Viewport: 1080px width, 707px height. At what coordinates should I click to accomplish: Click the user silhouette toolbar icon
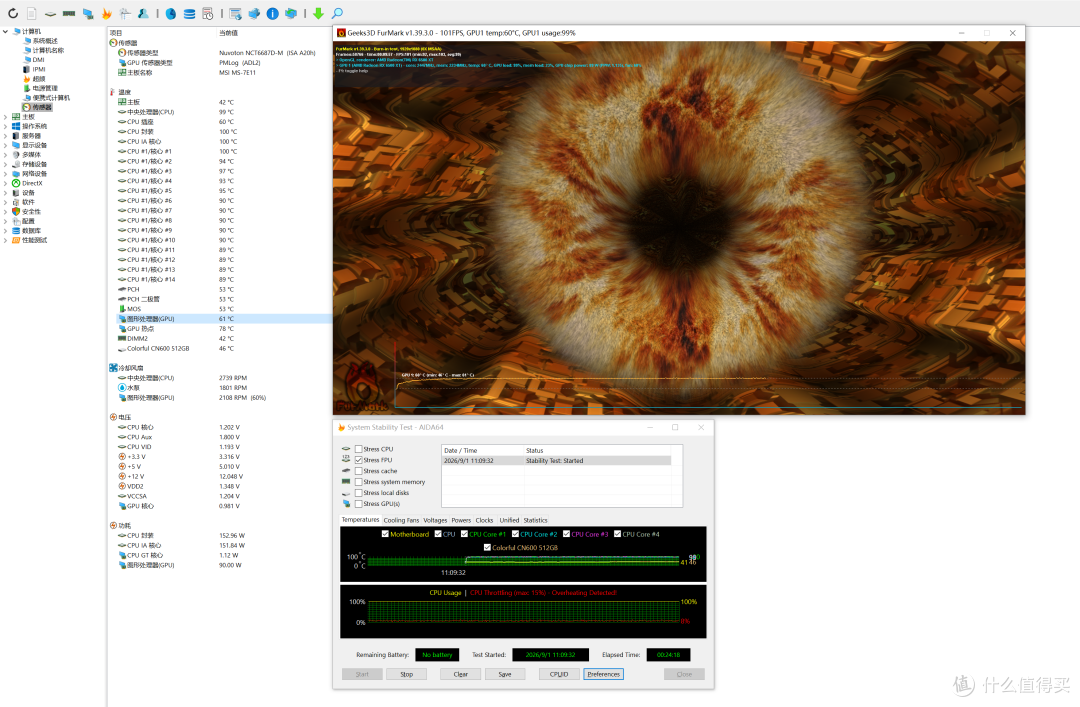(143, 13)
